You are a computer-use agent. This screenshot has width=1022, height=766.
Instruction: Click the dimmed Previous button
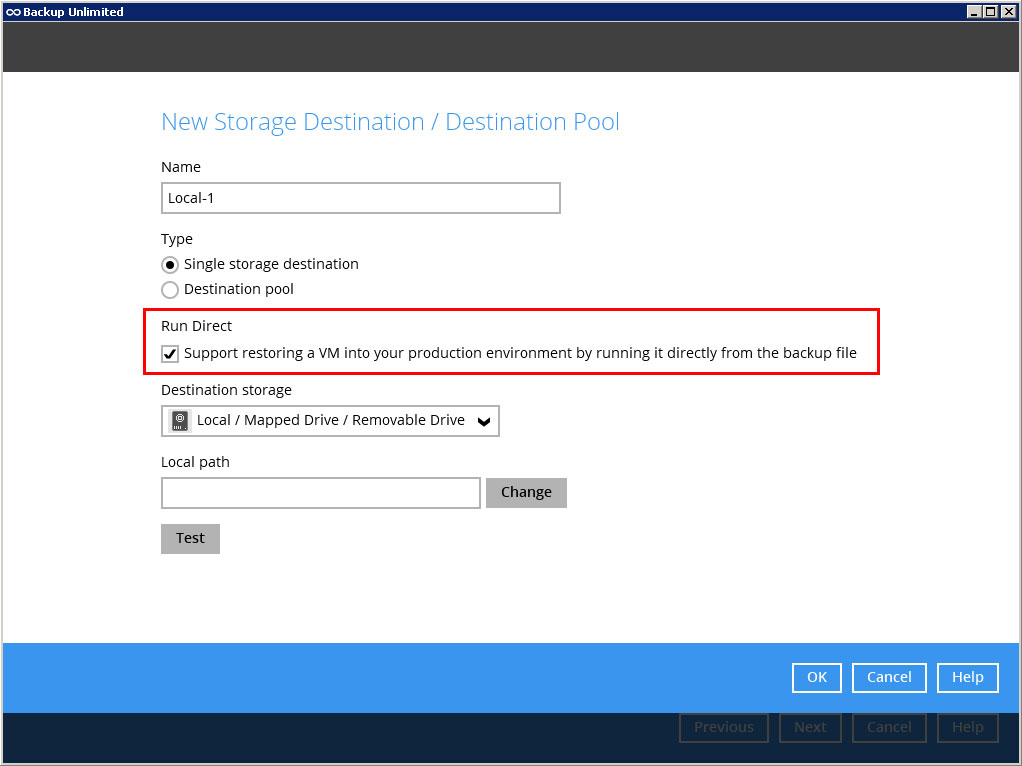pyautogui.click(x=723, y=728)
